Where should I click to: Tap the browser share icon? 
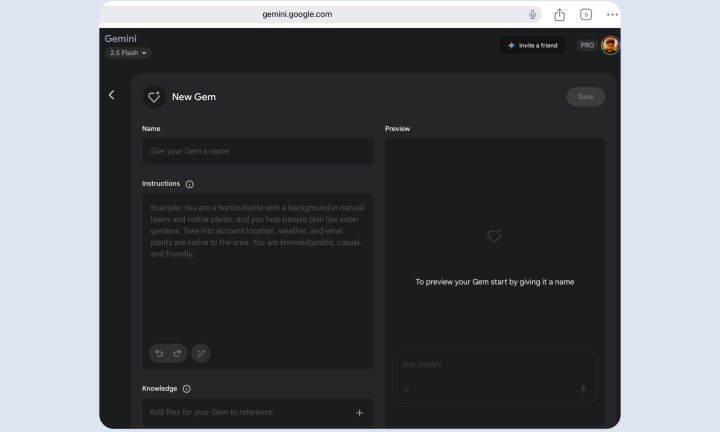click(559, 15)
